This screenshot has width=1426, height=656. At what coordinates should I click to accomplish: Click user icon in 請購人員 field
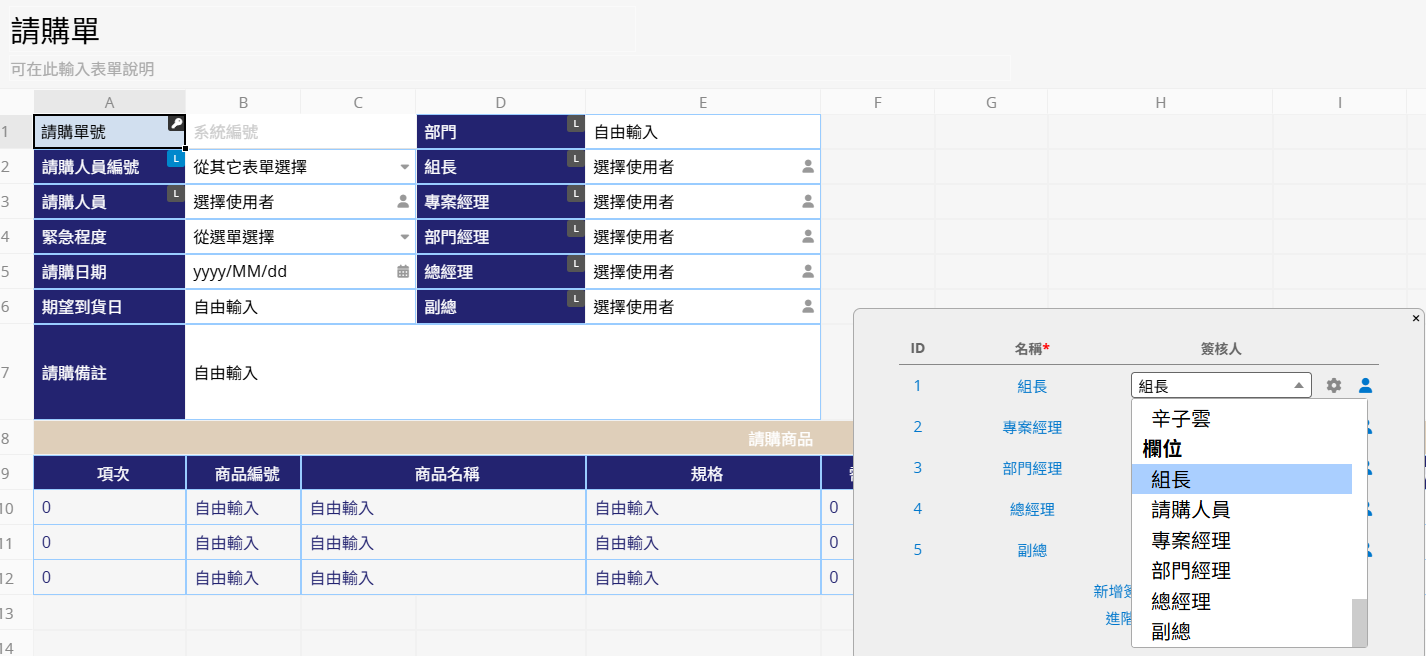404,201
